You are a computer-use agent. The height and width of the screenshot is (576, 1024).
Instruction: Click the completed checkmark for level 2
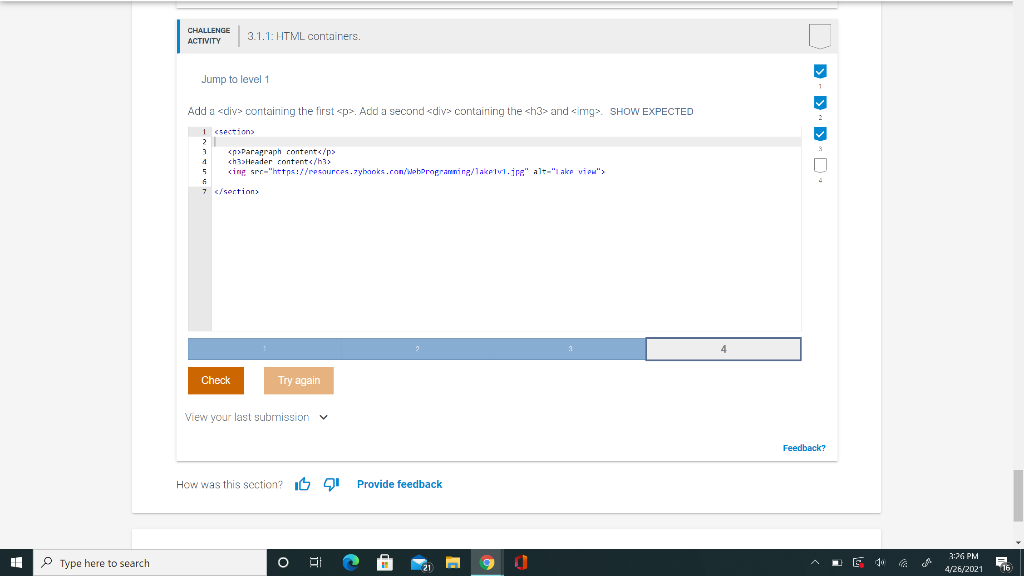click(819, 102)
